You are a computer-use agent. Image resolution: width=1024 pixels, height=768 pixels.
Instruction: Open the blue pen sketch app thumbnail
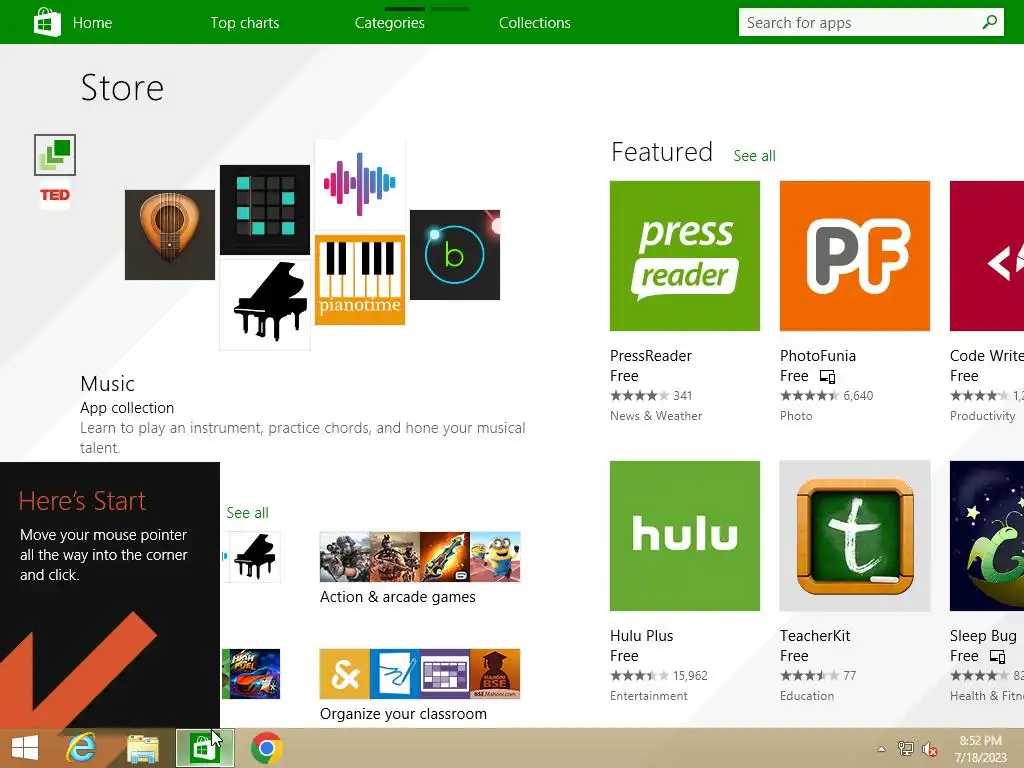pos(395,674)
